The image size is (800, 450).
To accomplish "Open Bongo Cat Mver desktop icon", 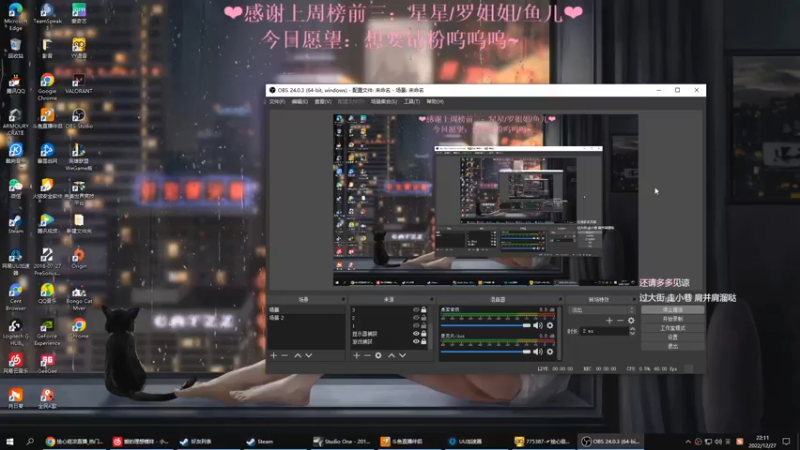I will coord(79,297).
